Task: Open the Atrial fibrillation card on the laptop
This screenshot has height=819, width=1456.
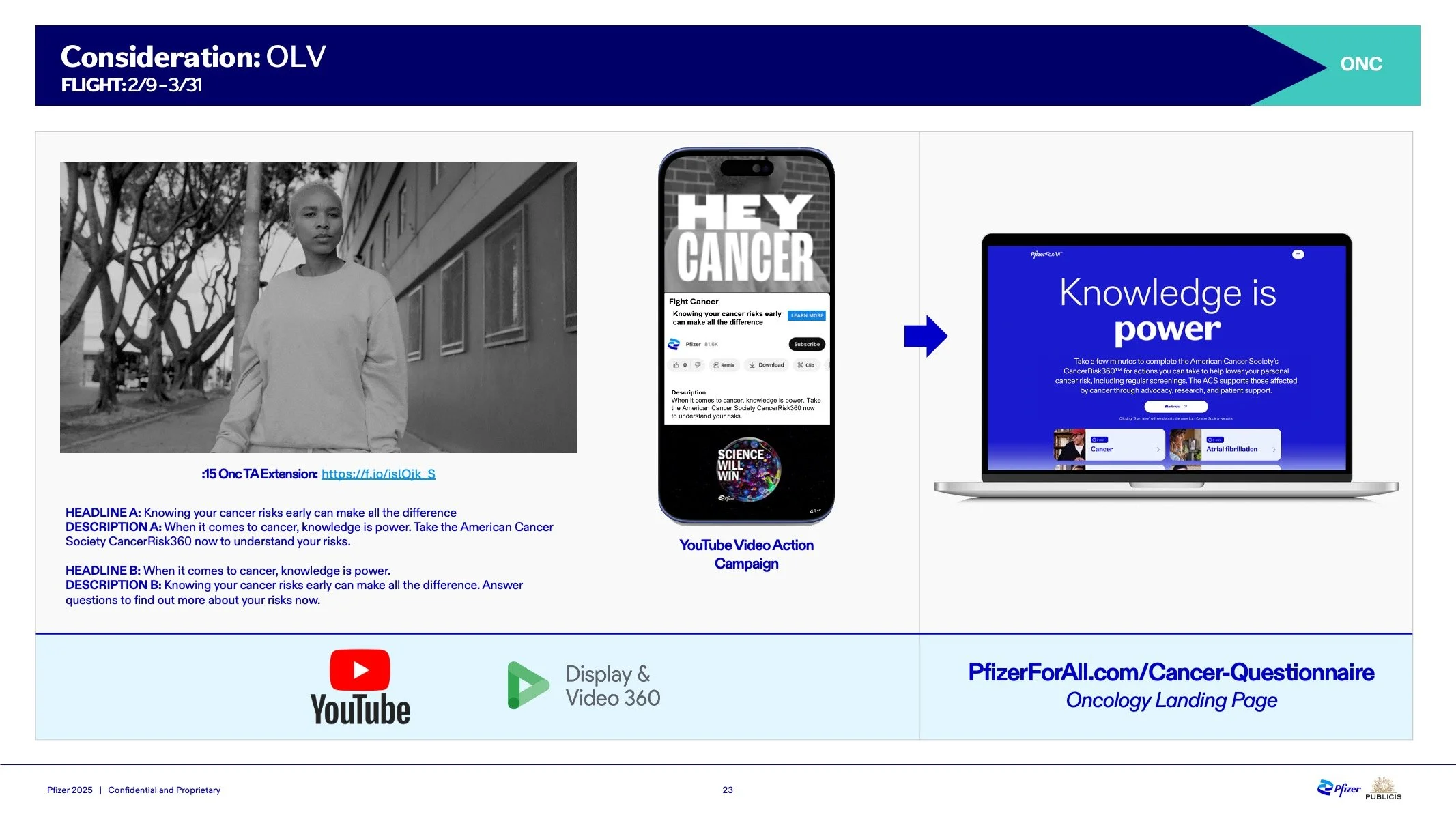Action: point(1225,446)
